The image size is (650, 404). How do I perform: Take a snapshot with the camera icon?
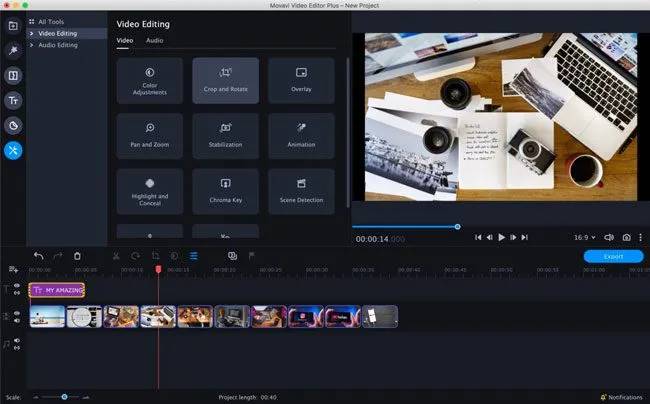pyautogui.click(x=626, y=237)
